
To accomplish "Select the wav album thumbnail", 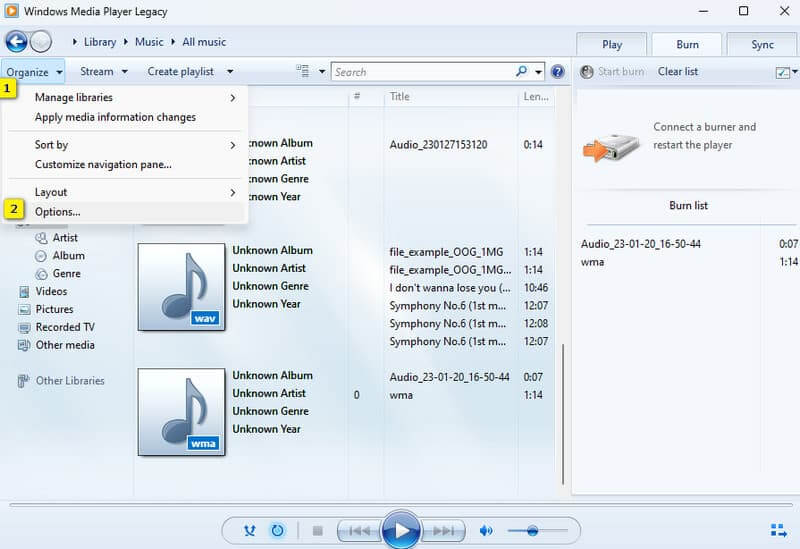I will (x=182, y=287).
